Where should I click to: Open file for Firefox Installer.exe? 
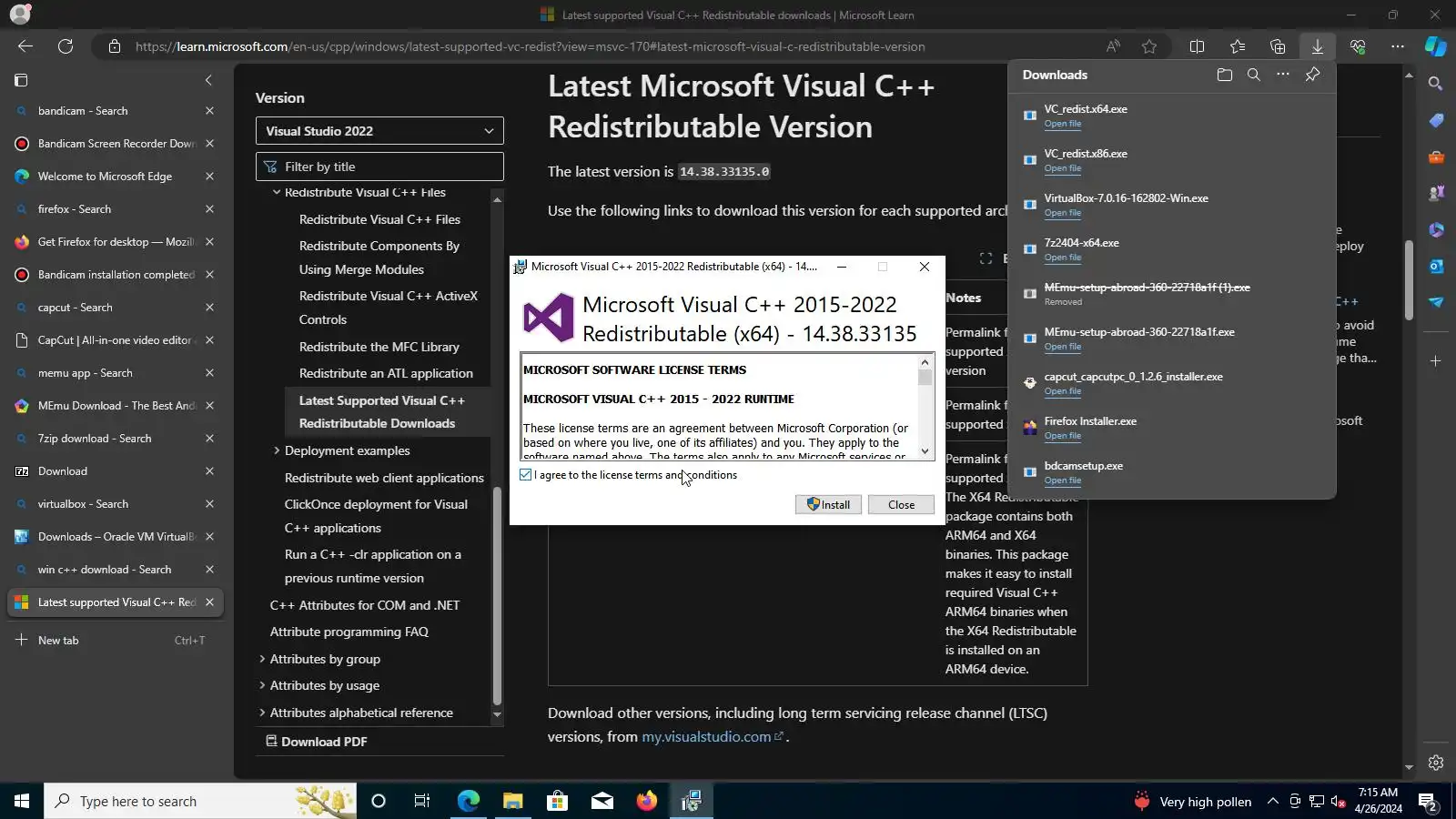click(x=1062, y=436)
